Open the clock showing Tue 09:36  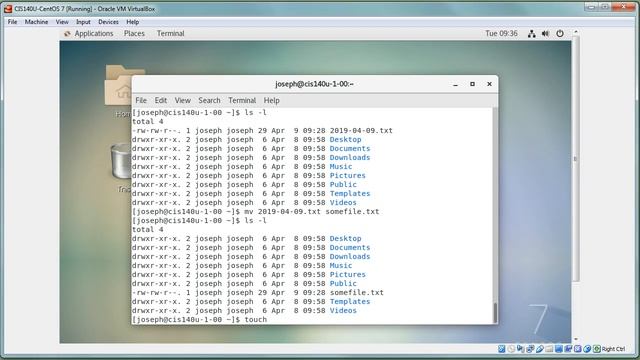(x=501, y=33)
